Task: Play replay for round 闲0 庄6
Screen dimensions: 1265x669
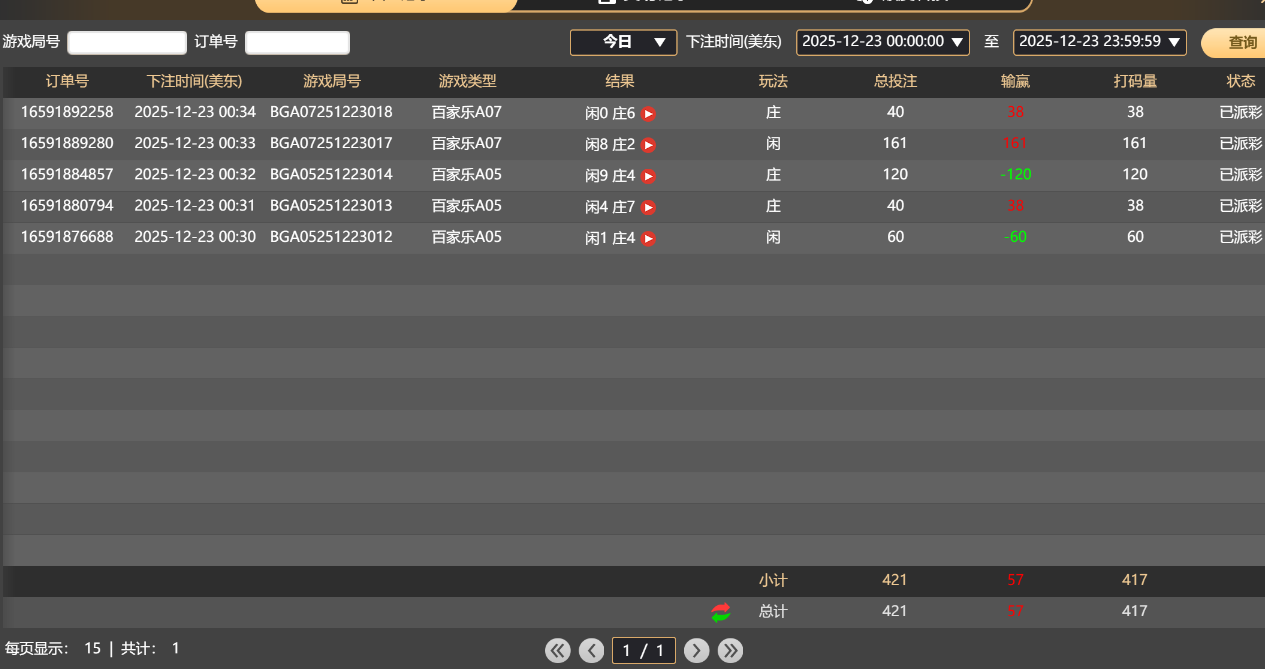Action: (648, 114)
